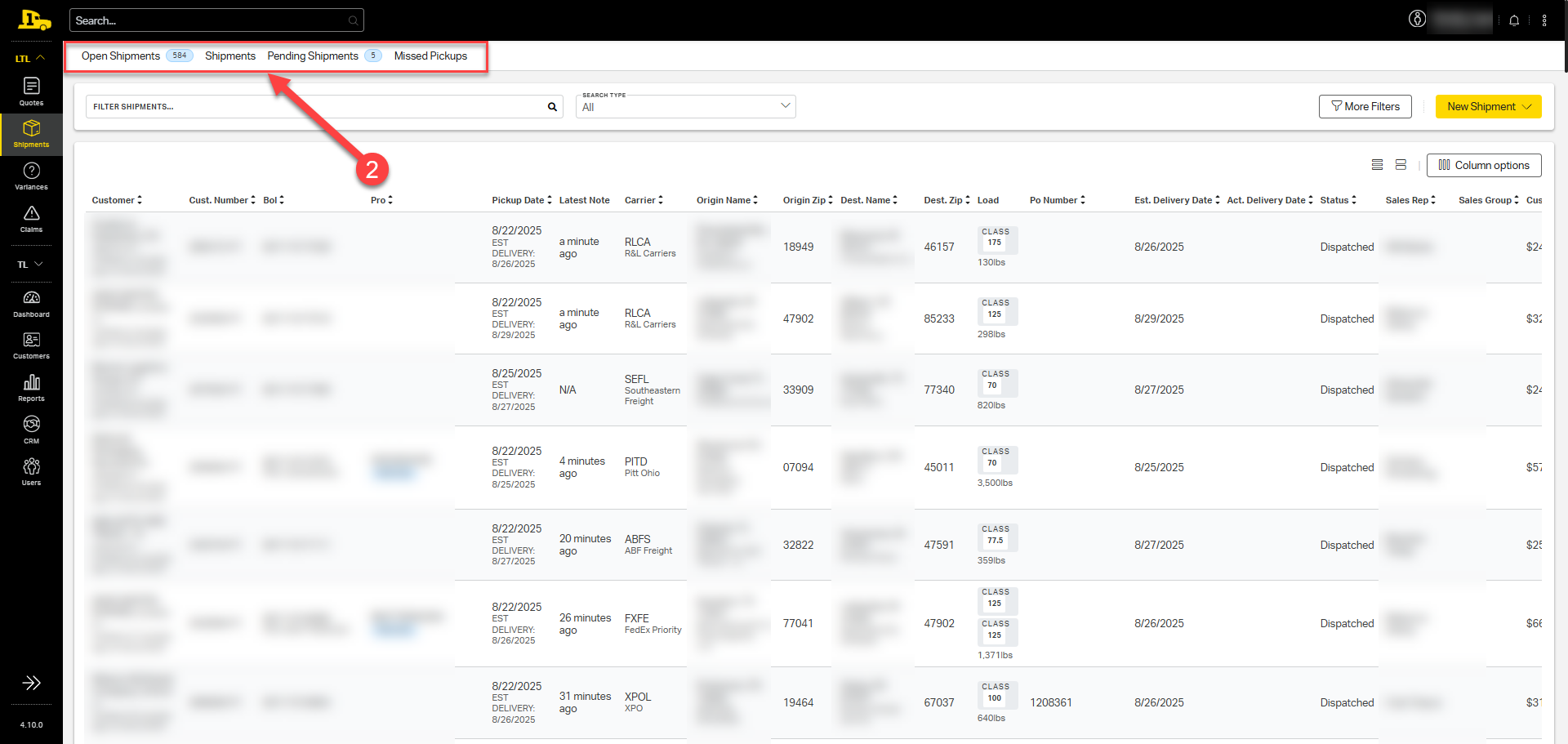Open the Users sidebar icon
Image resolution: width=1568 pixels, height=744 pixels.
pyautogui.click(x=31, y=472)
